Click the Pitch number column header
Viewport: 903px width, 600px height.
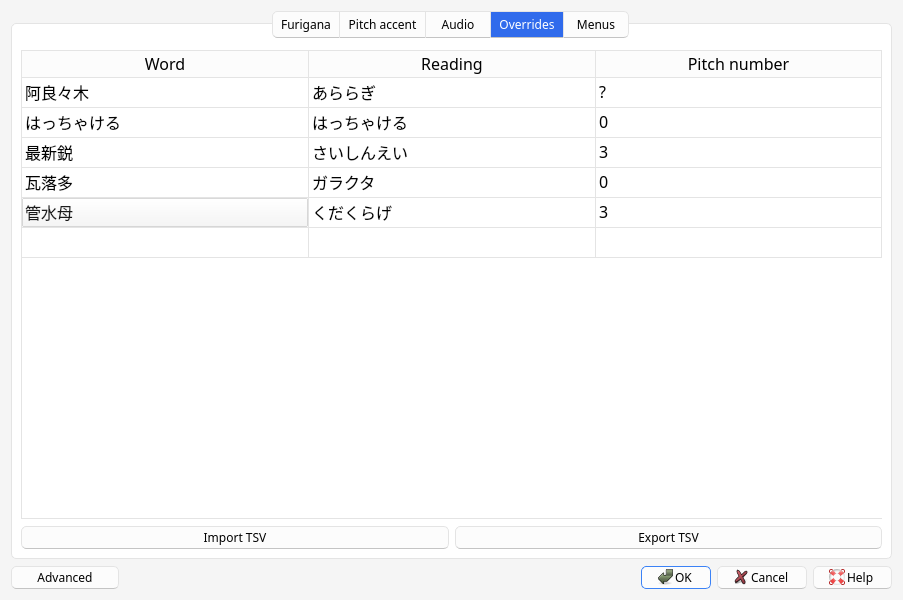coord(737,64)
